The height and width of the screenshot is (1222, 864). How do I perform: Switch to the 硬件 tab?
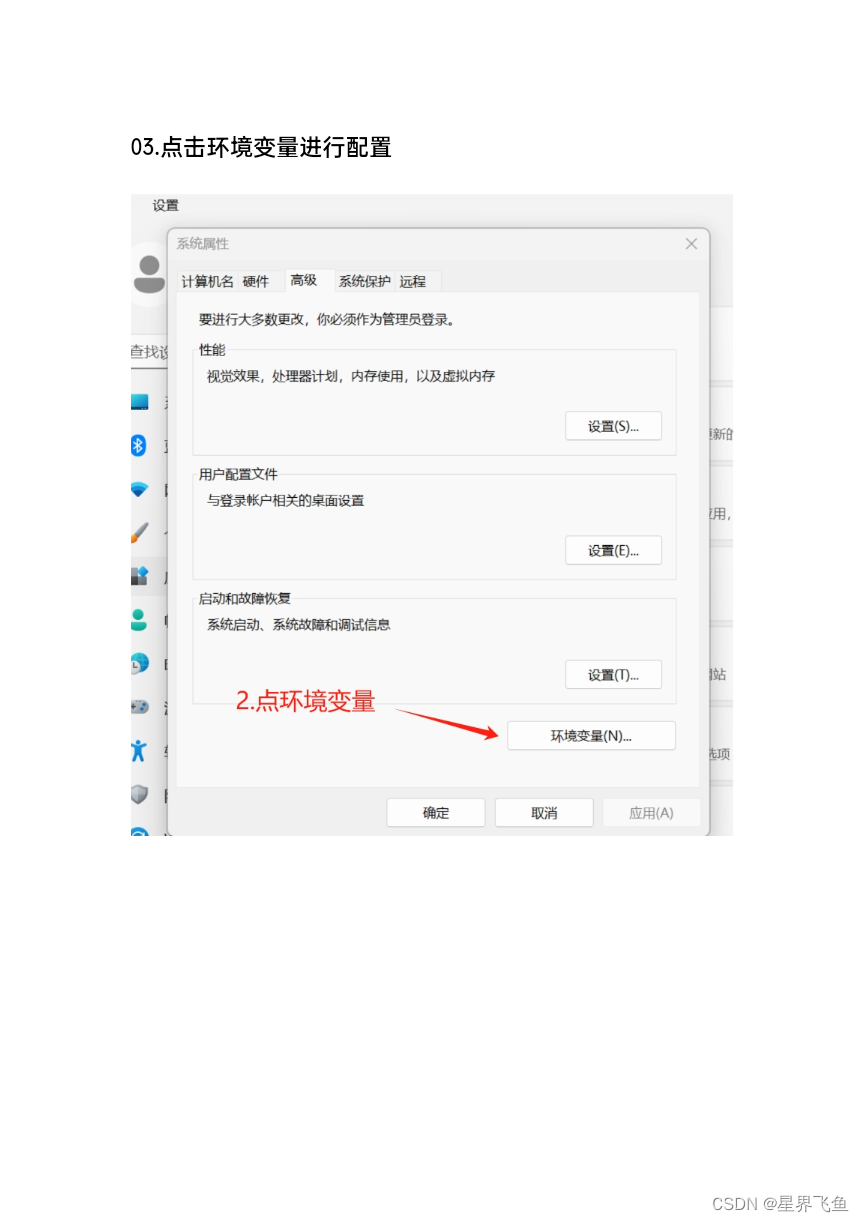click(x=256, y=281)
